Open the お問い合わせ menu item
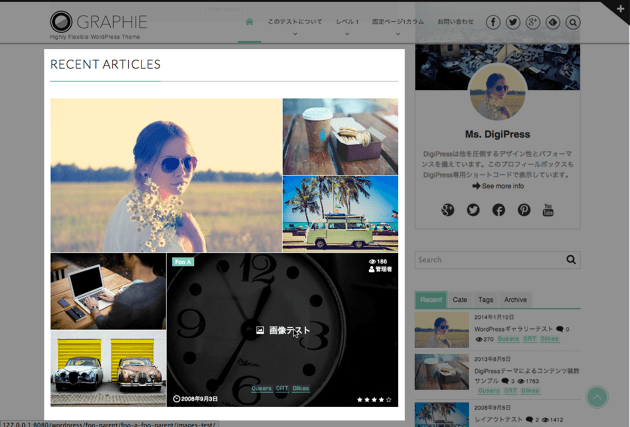The height and width of the screenshot is (427, 630). [x=455, y=22]
